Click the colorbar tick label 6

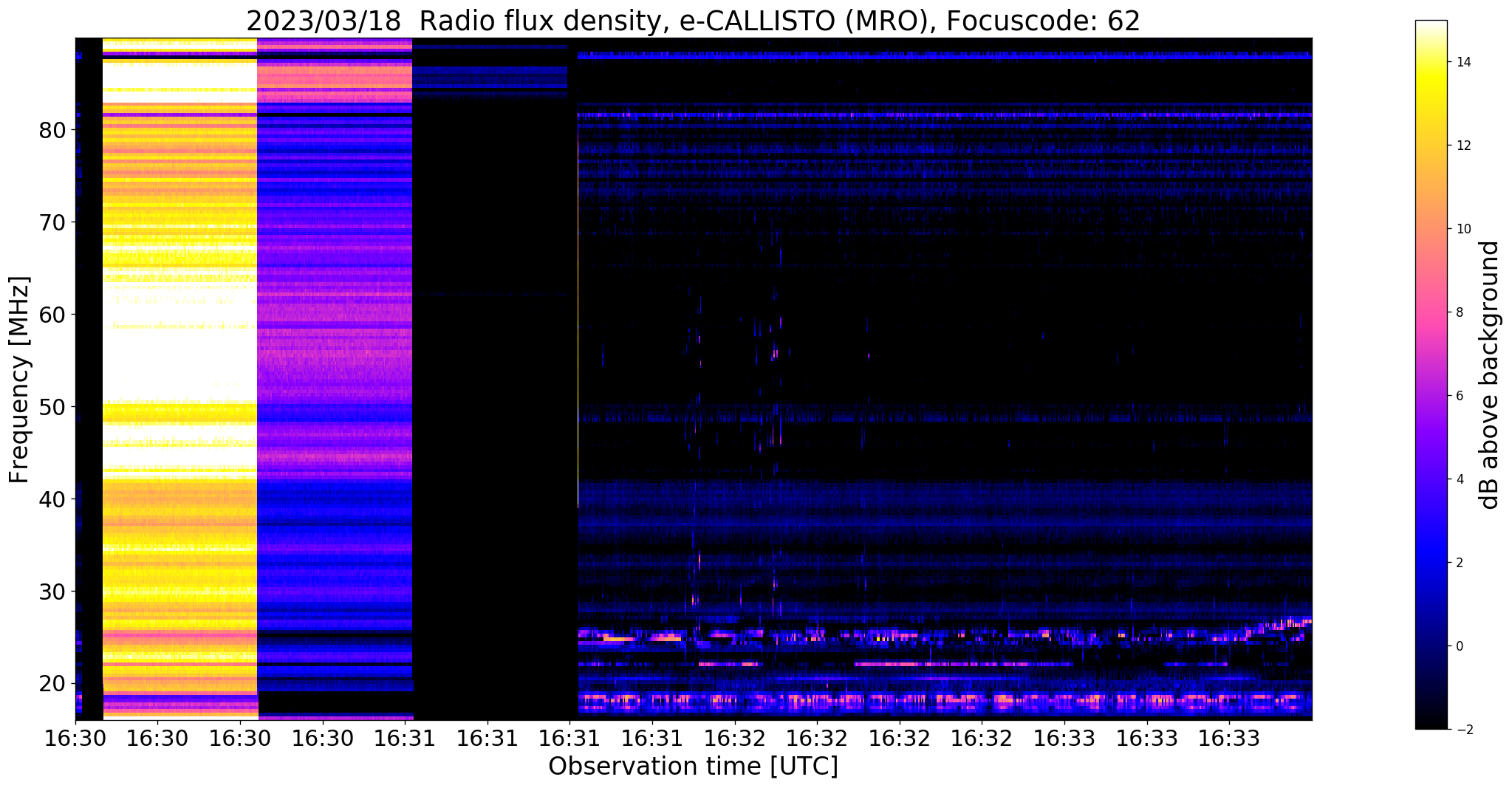(x=1459, y=396)
